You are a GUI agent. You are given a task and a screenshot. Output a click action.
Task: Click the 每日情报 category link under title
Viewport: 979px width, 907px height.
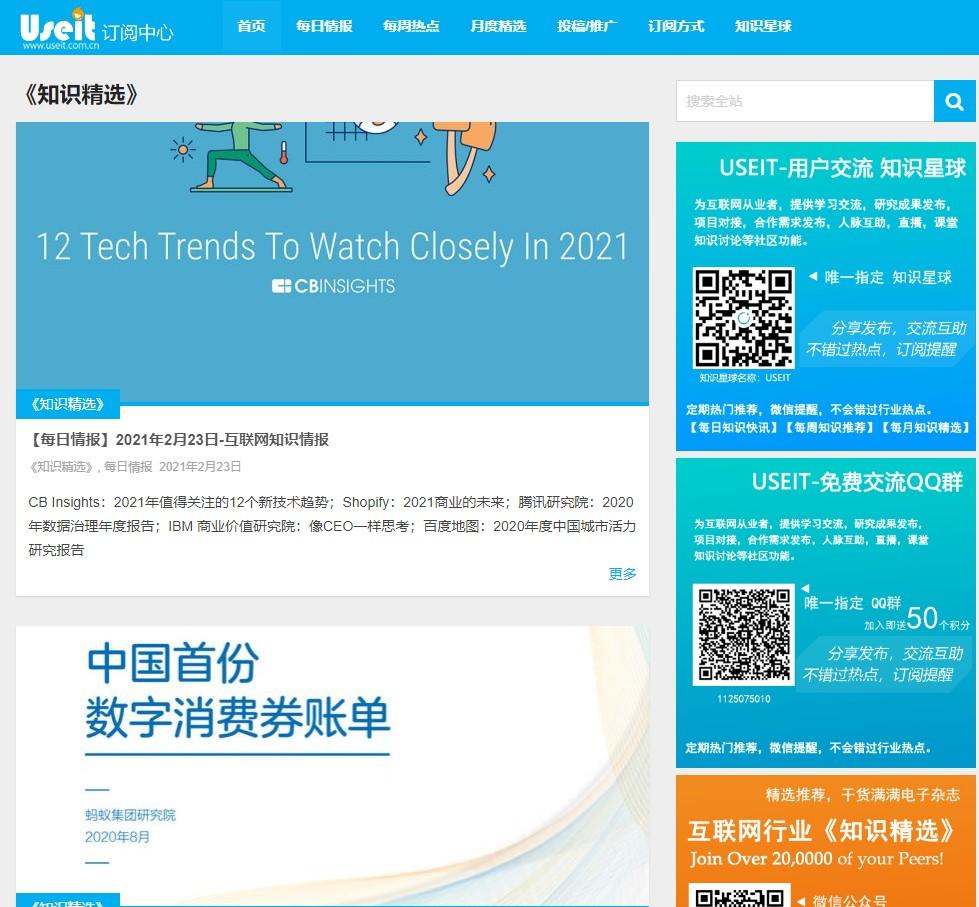click(128, 467)
